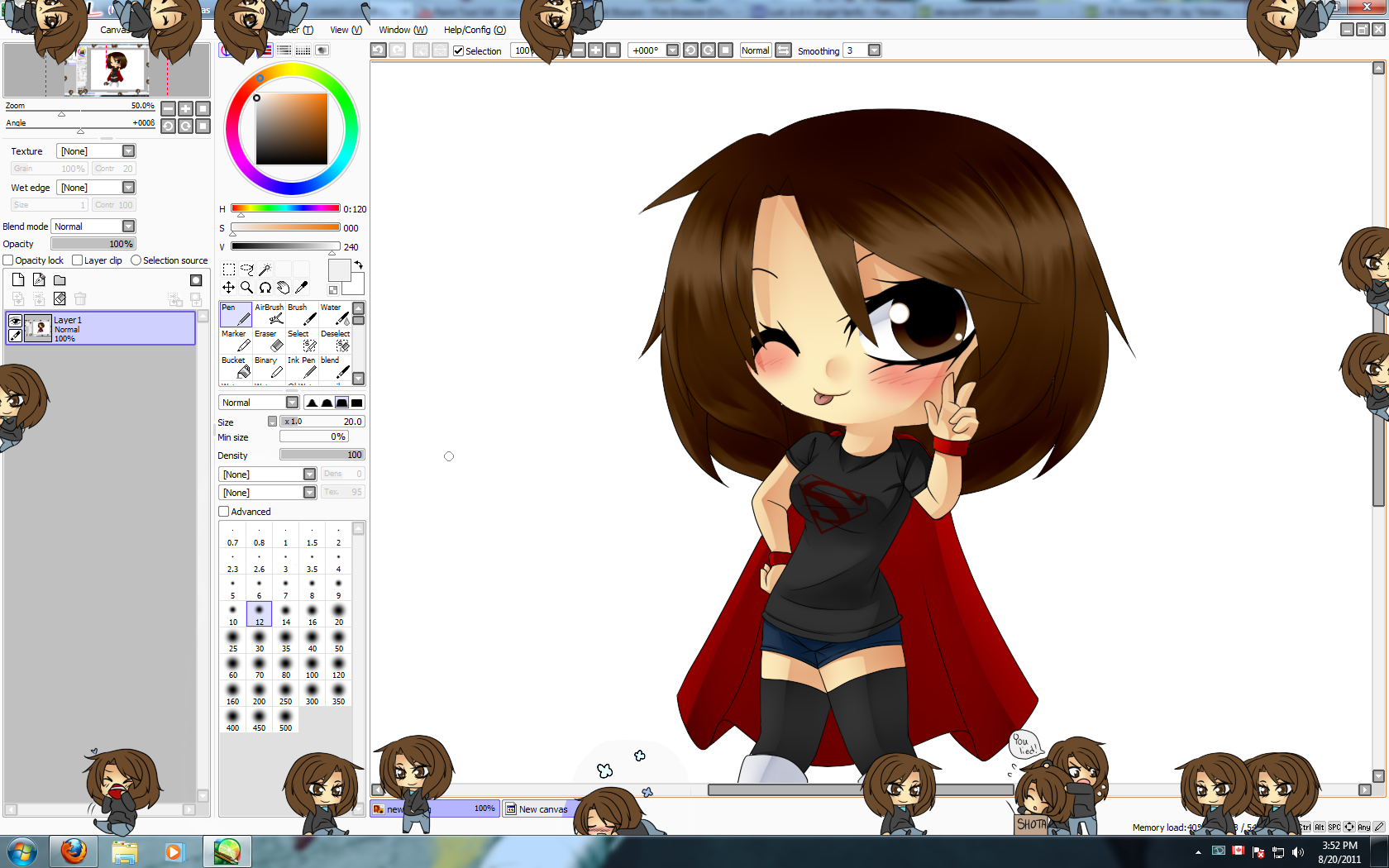Activate the Eraser tool
This screenshot has height=868, width=1389.
click(x=266, y=339)
